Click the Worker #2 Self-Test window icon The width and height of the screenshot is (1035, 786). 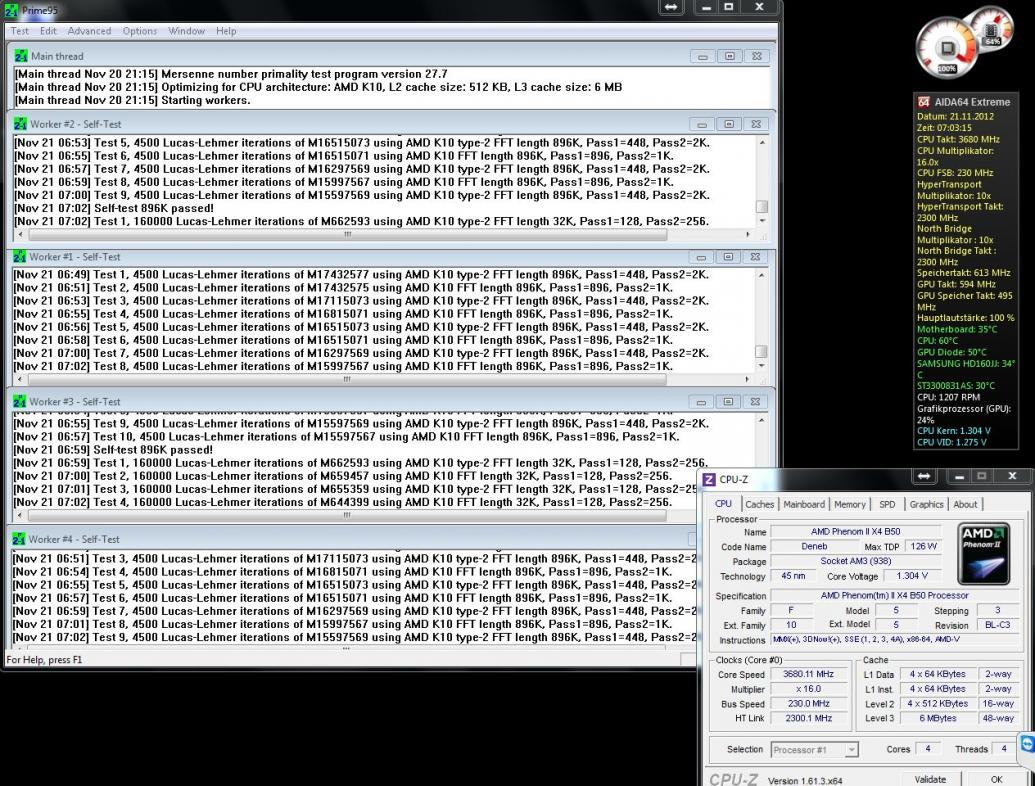20,124
